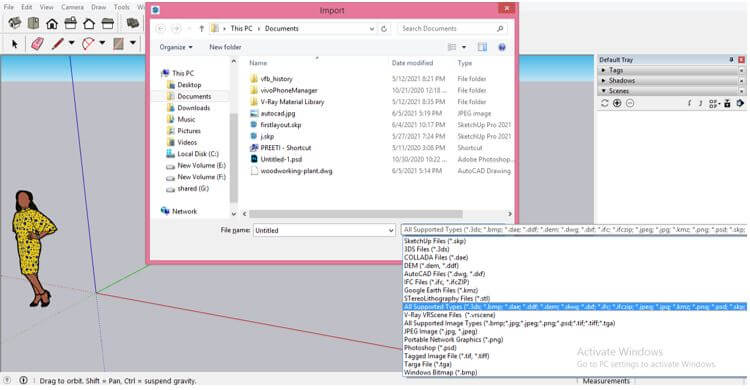Open the address bar history dropdown
The height and width of the screenshot is (390, 750).
tap(372, 29)
